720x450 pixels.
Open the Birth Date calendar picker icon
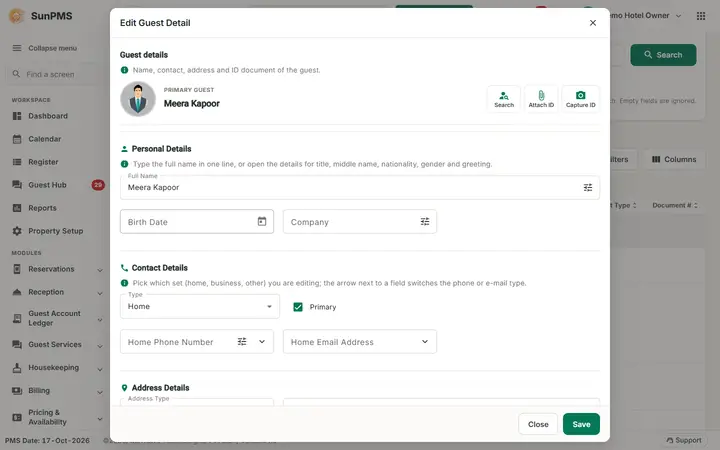pos(262,221)
